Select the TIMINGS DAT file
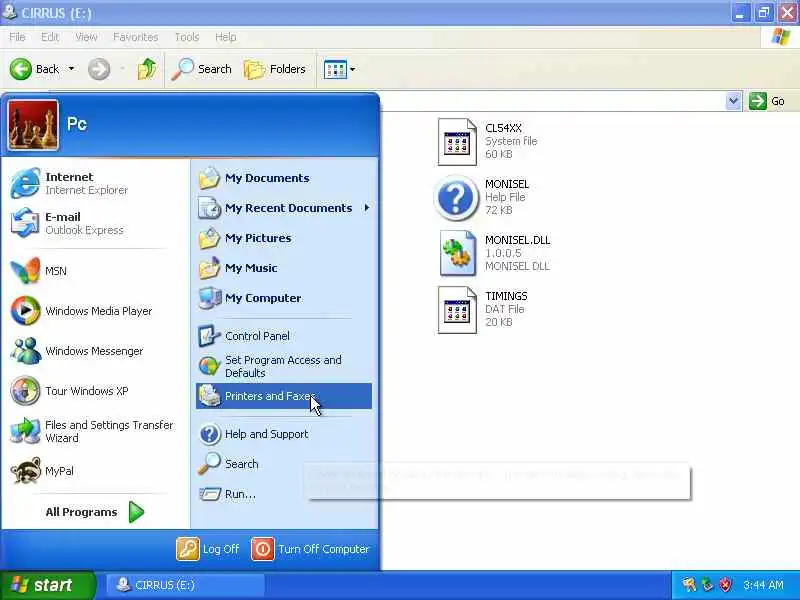 coord(484,310)
